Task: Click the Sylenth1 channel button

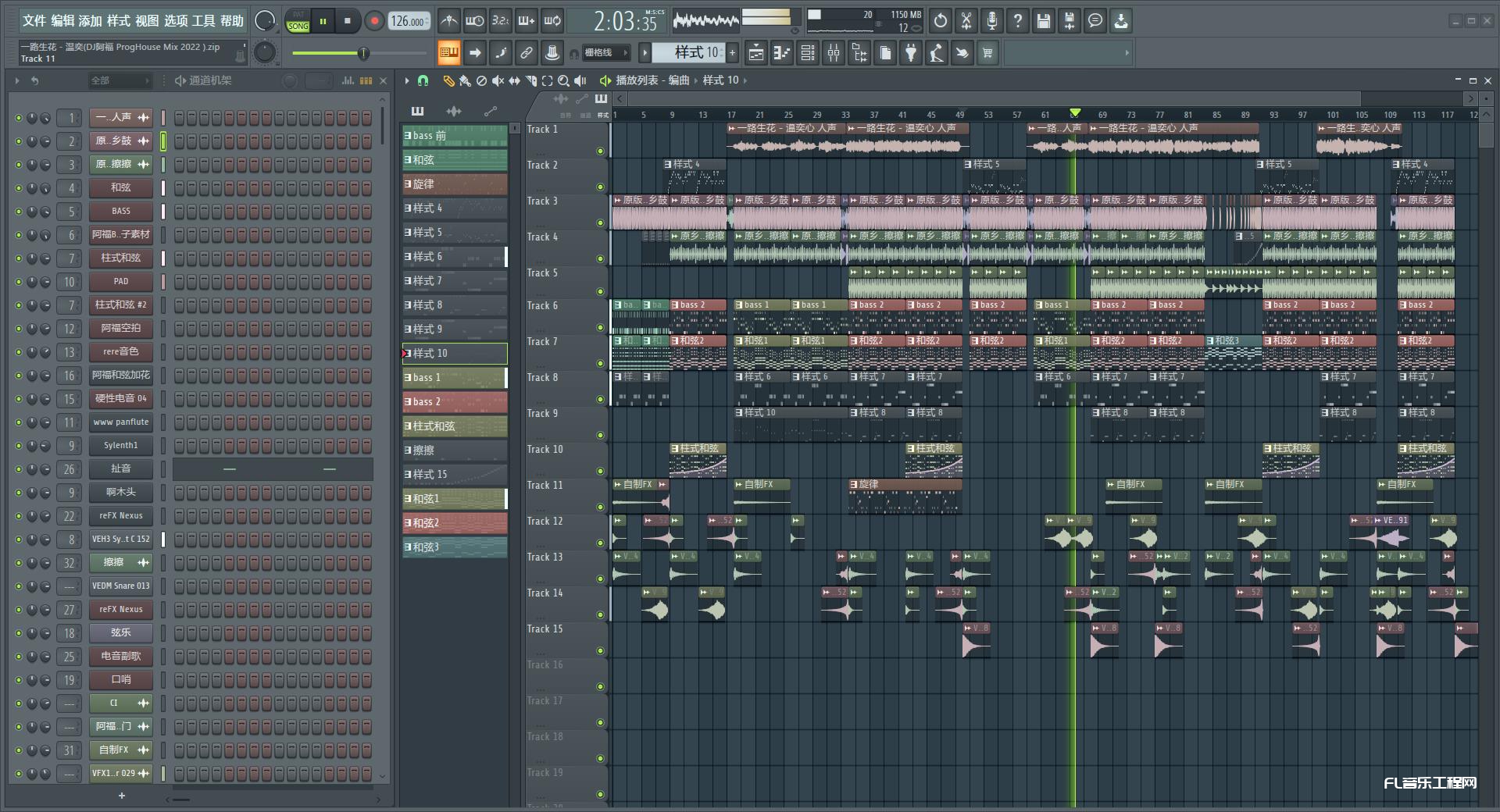Action: (120, 446)
